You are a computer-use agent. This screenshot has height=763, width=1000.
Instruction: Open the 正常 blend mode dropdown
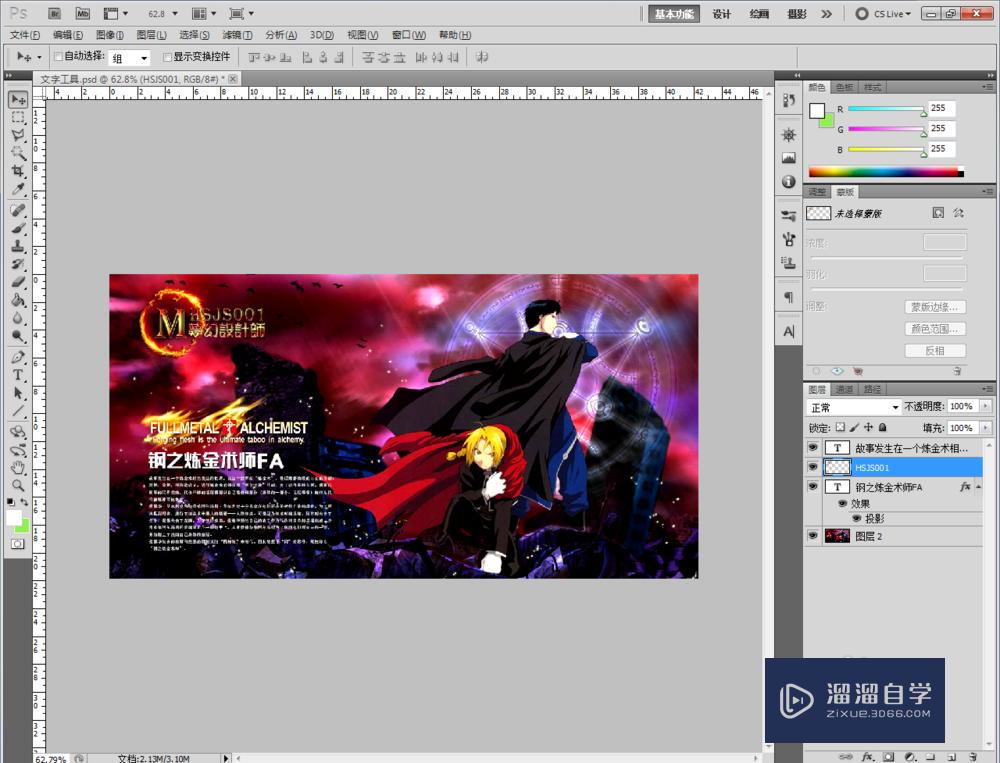click(854, 408)
